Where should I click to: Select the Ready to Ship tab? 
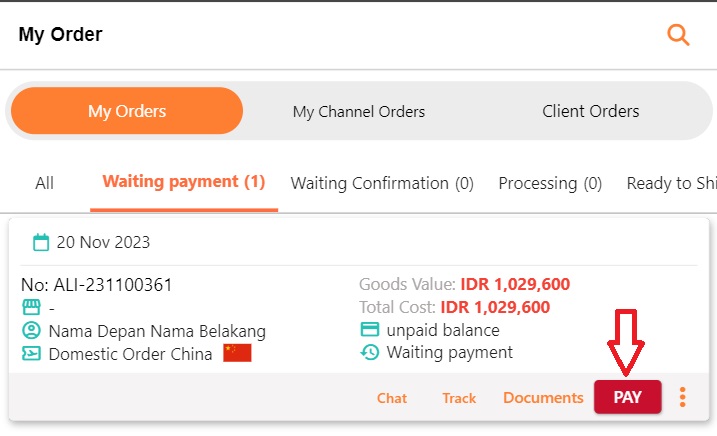pyautogui.click(x=671, y=183)
